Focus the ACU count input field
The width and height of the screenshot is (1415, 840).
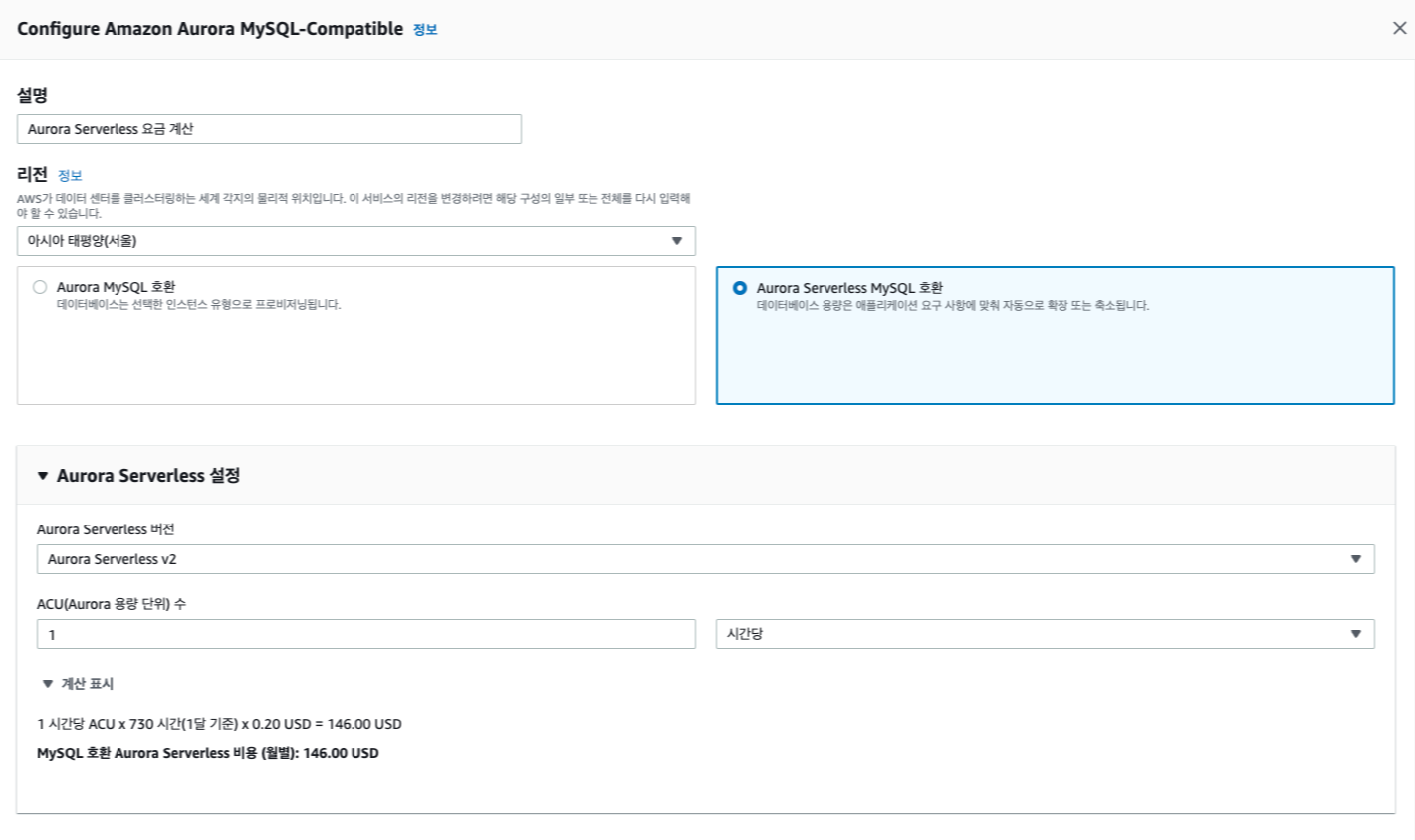(x=365, y=634)
